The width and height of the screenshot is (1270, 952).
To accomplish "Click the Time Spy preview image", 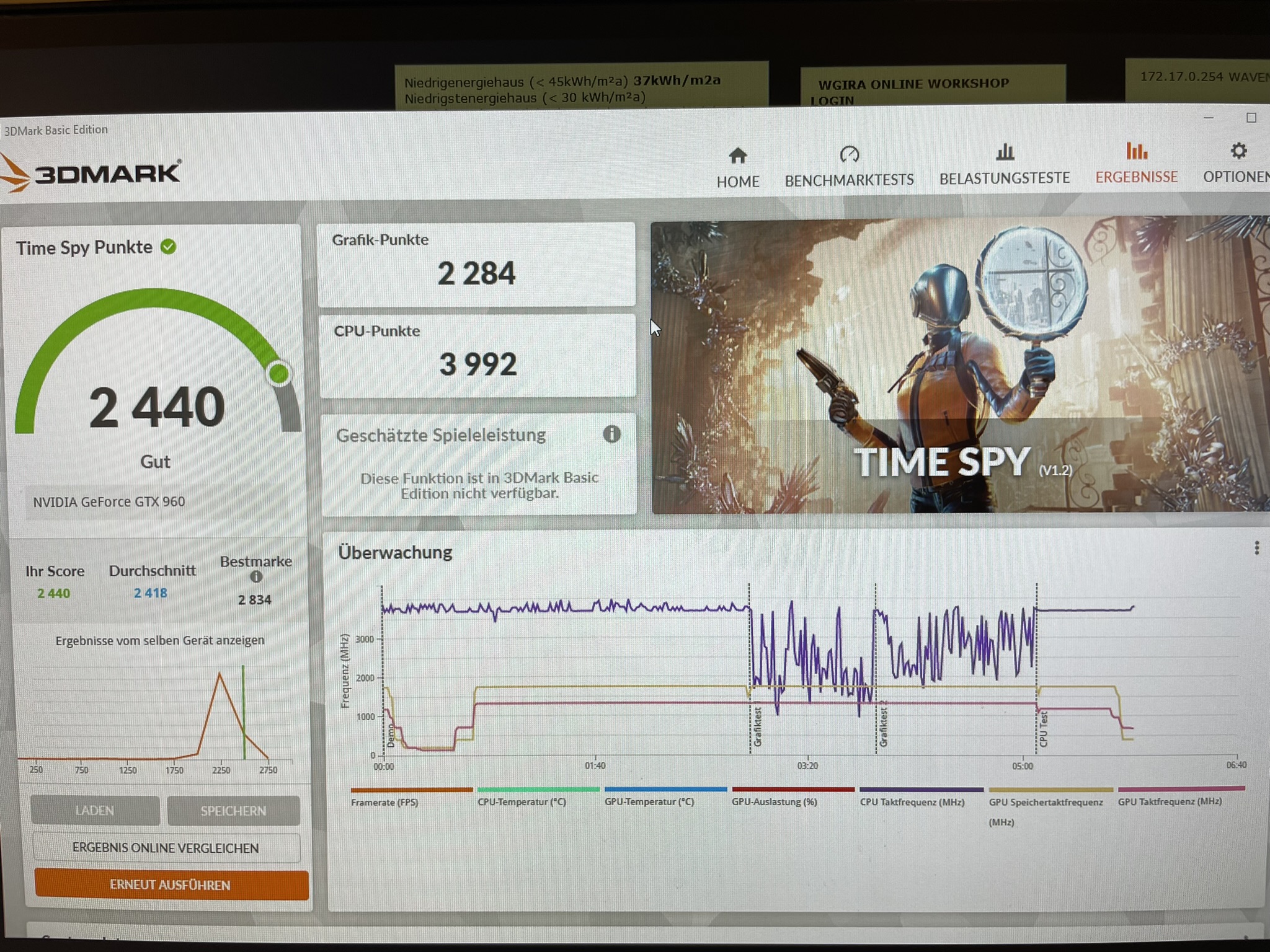I will pyautogui.click(x=959, y=366).
